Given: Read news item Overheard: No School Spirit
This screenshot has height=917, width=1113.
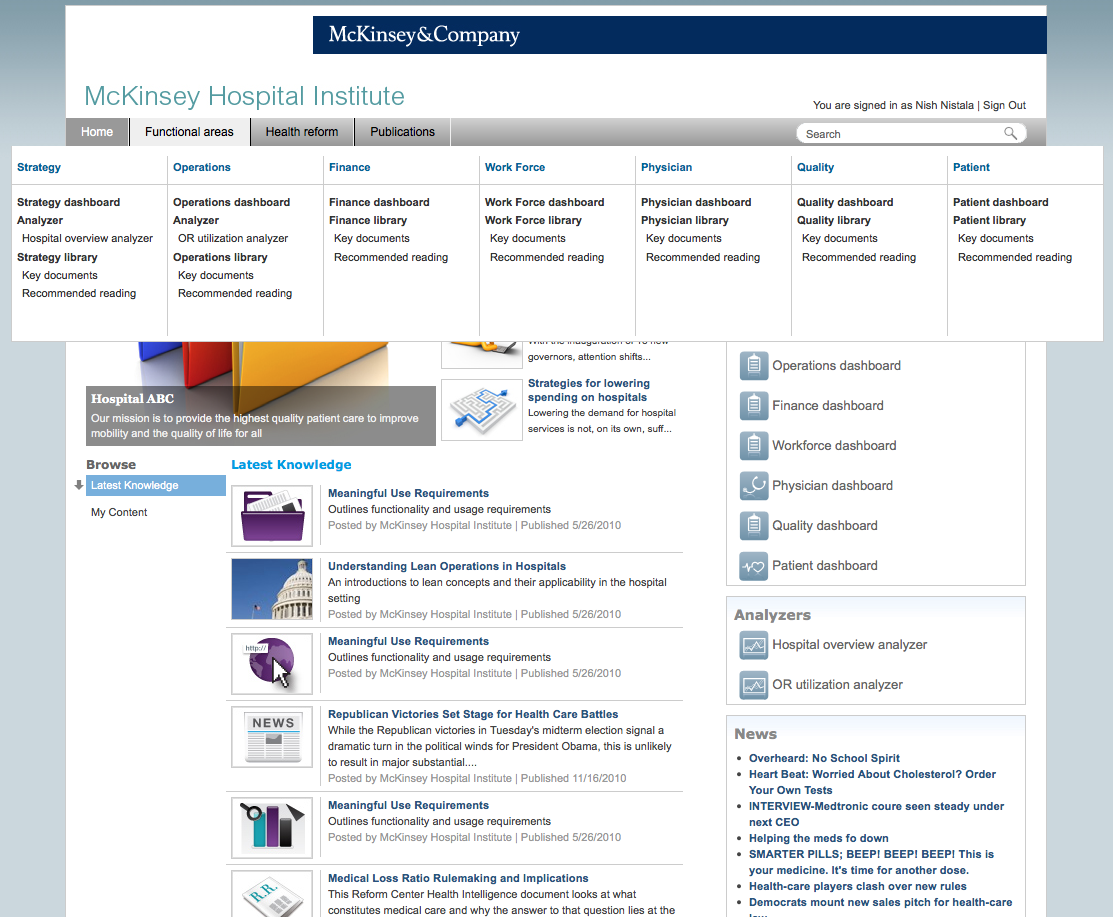Looking at the screenshot, I should (x=824, y=758).
